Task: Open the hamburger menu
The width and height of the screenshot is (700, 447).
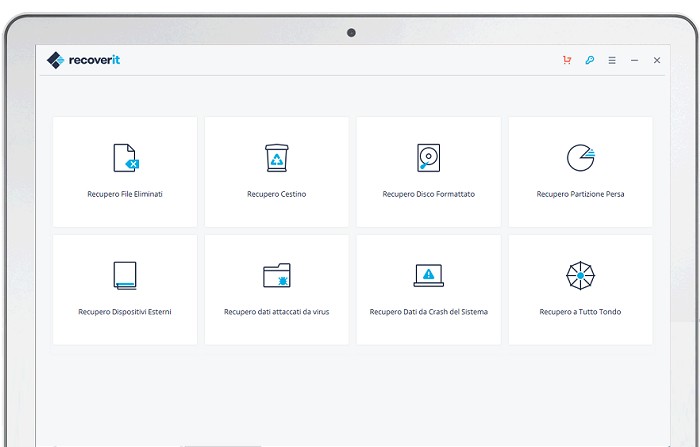Action: coord(612,60)
